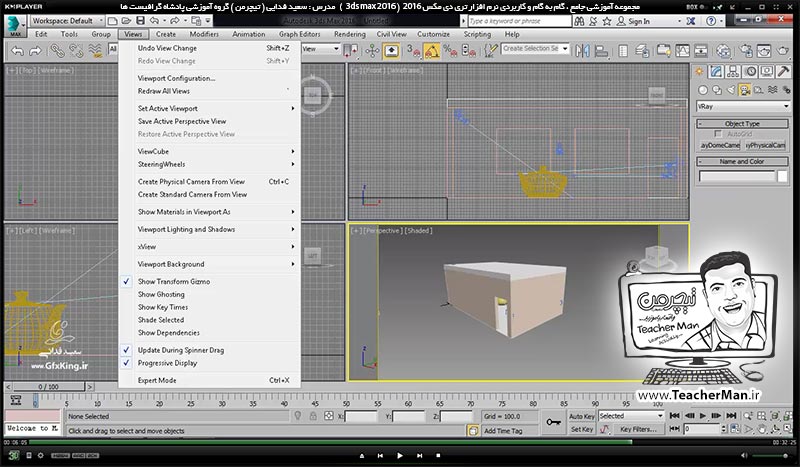Image resolution: width=800 pixels, height=467 pixels.
Task: Uncheck Update During Spinner Drag
Action: coord(209,350)
